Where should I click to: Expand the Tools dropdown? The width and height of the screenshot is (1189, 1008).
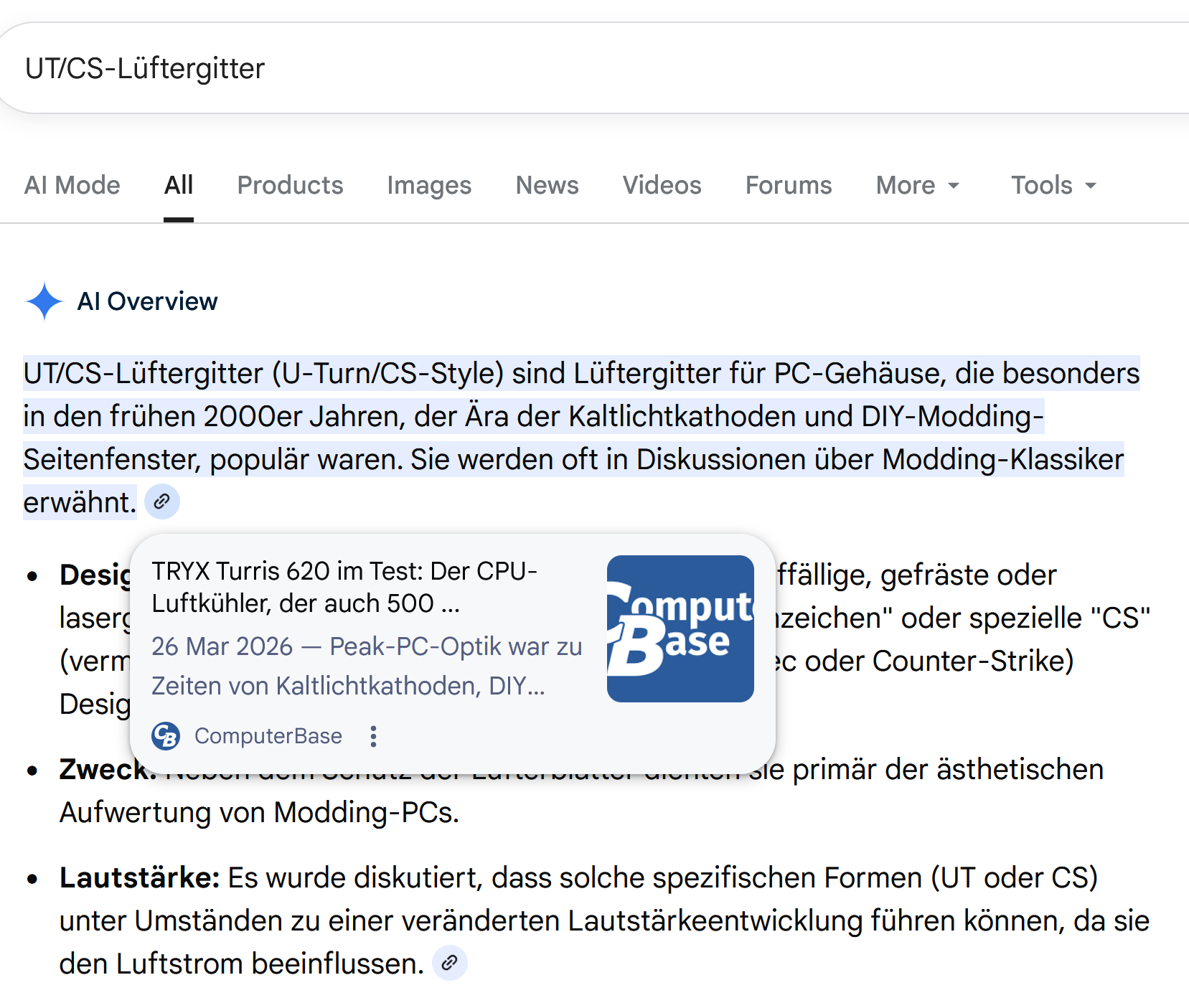point(1054,185)
